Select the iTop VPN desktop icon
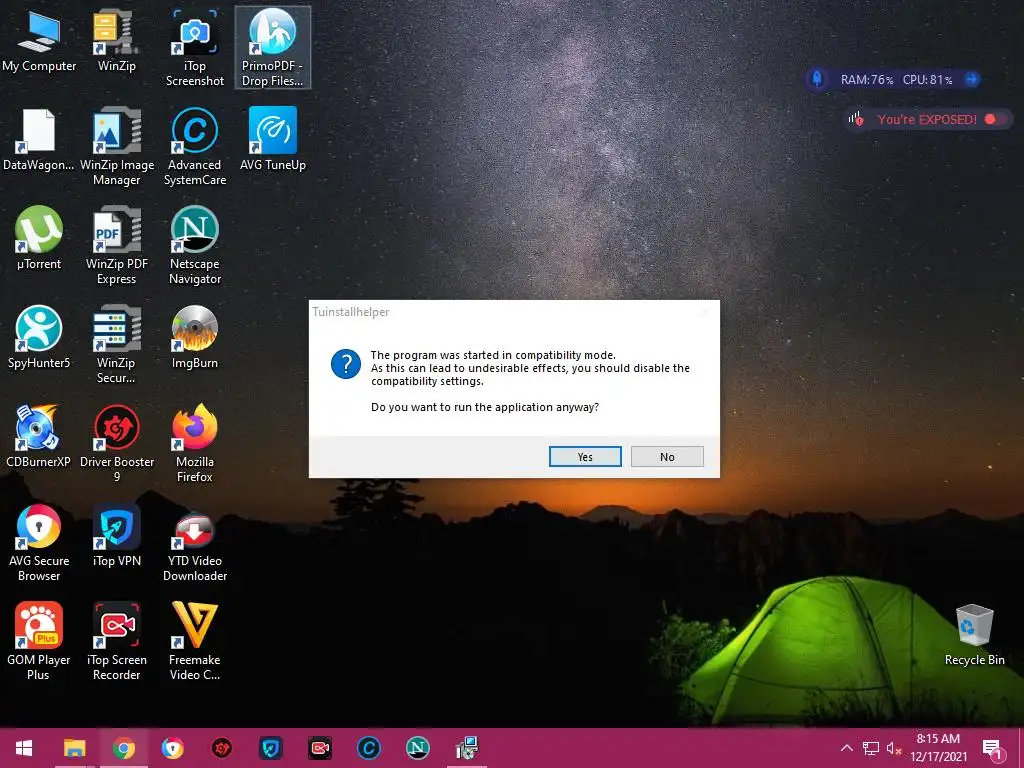The height and width of the screenshot is (768, 1024). tap(117, 536)
